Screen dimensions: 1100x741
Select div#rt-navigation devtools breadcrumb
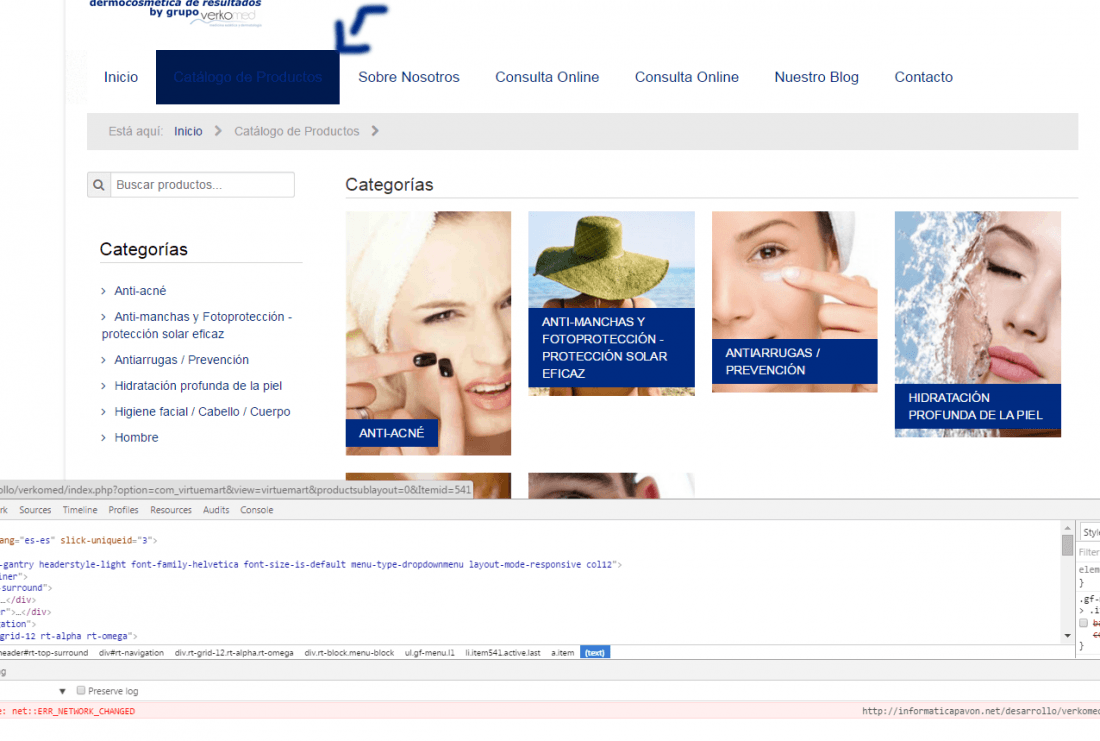131,653
